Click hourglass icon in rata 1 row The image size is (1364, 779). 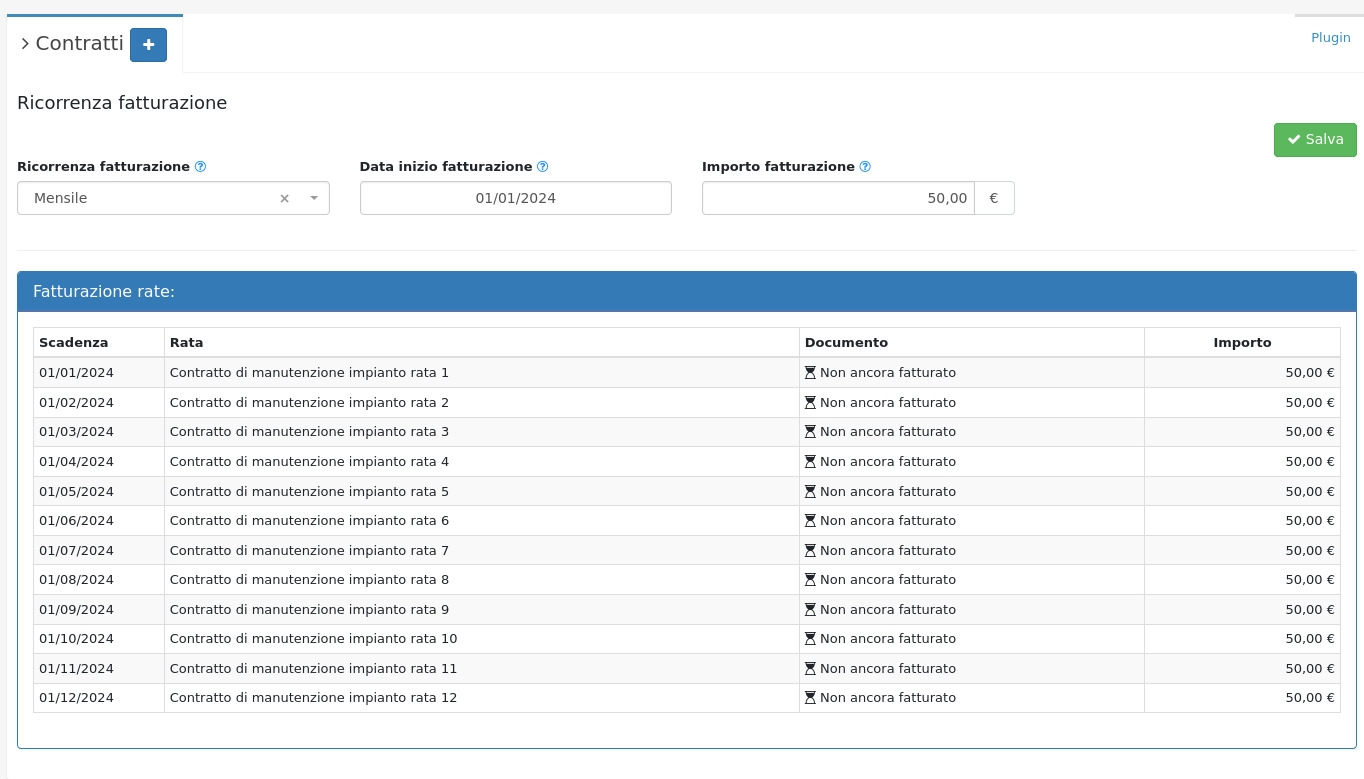click(x=810, y=373)
